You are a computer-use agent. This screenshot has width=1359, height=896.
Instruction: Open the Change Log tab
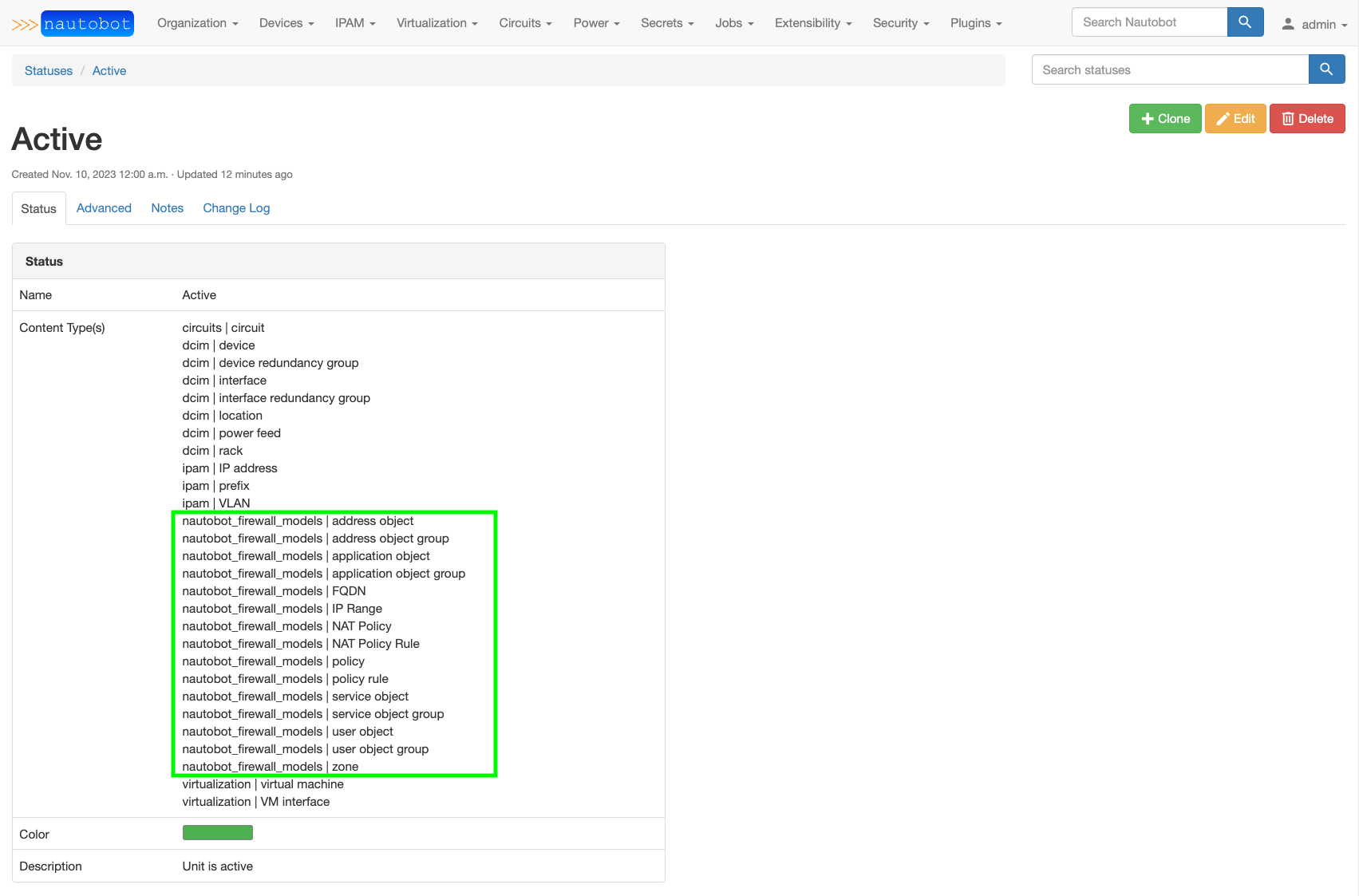point(236,208)
